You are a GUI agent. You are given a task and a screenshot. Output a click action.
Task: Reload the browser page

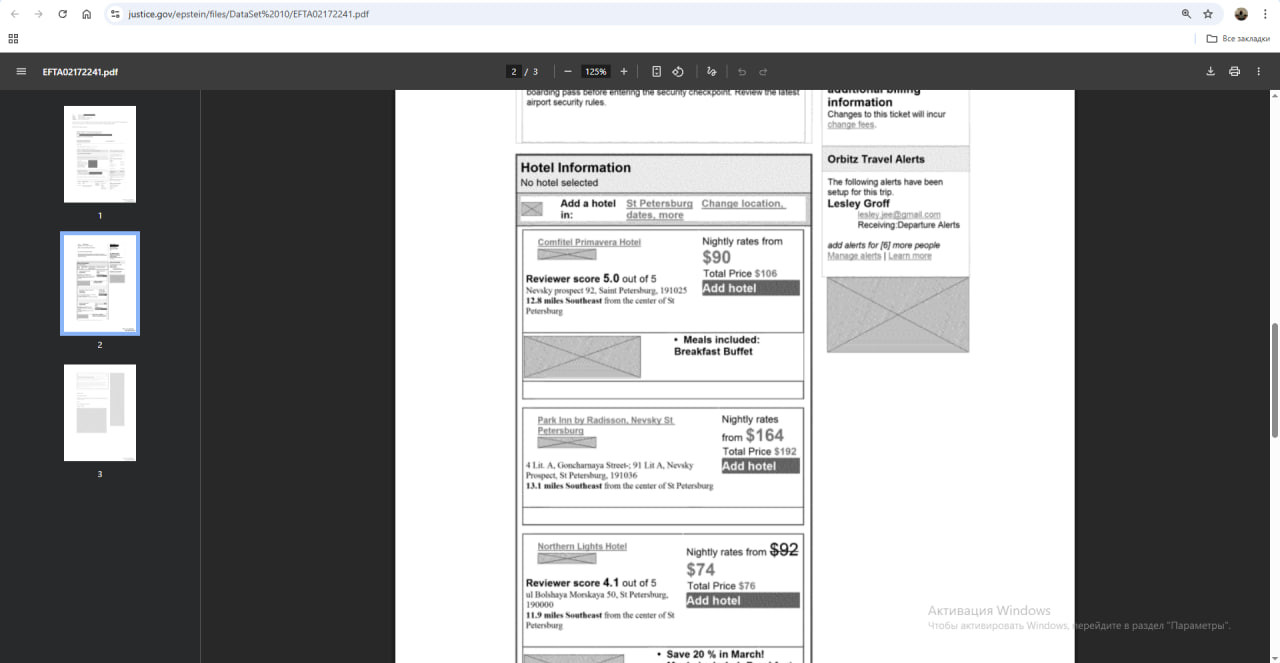[62, 14]
